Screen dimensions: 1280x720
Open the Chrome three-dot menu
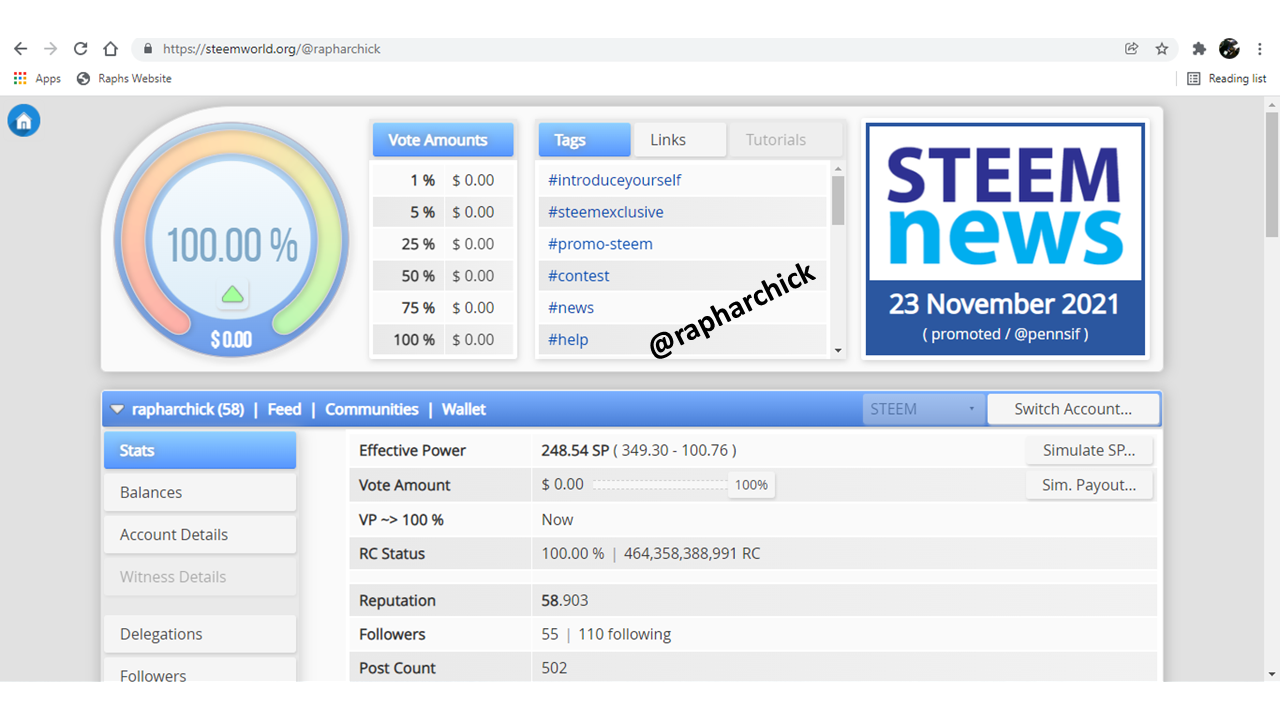click(x=1260, y=48)
